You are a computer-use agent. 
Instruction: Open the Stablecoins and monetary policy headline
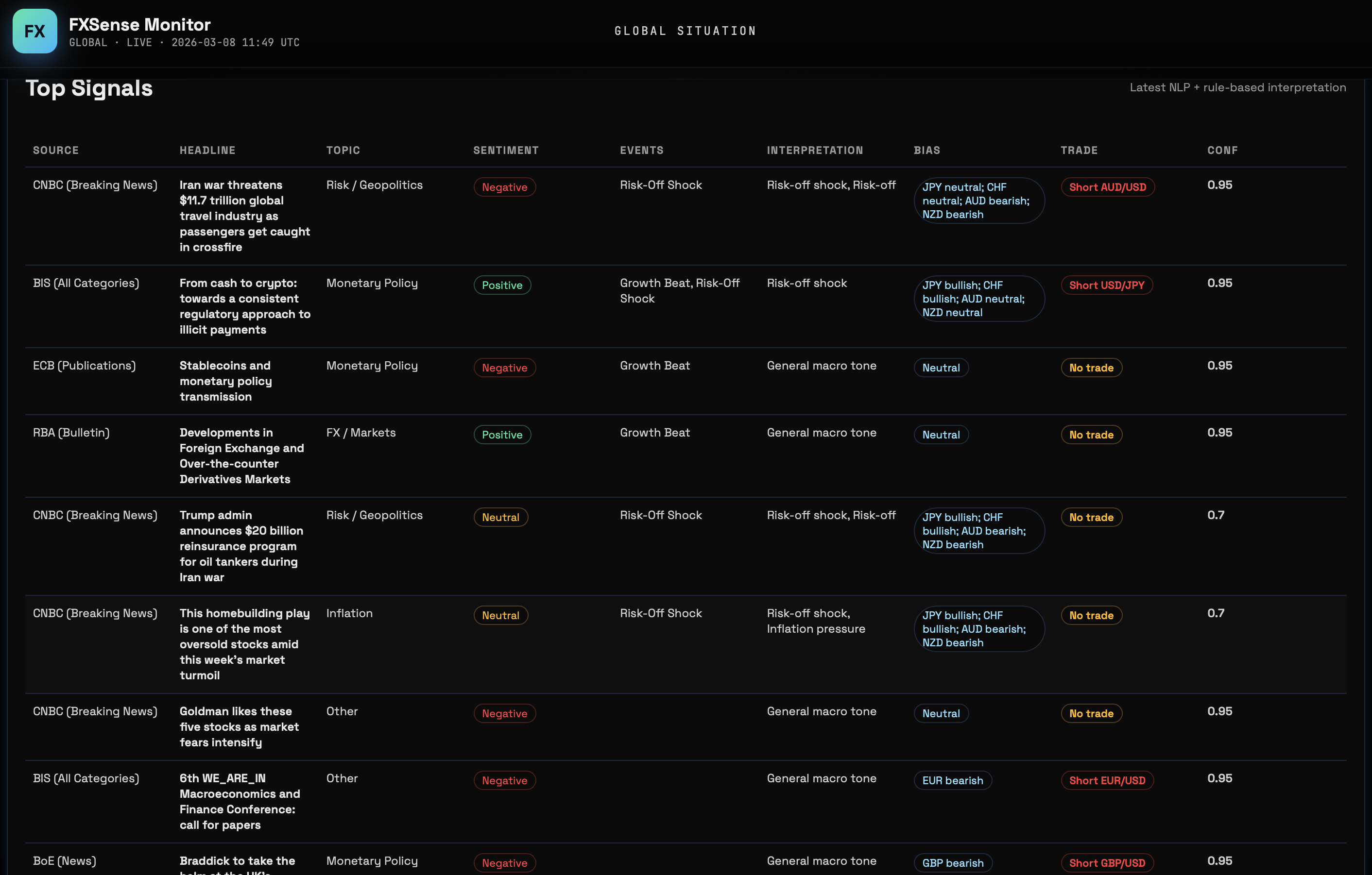[225, 381]
